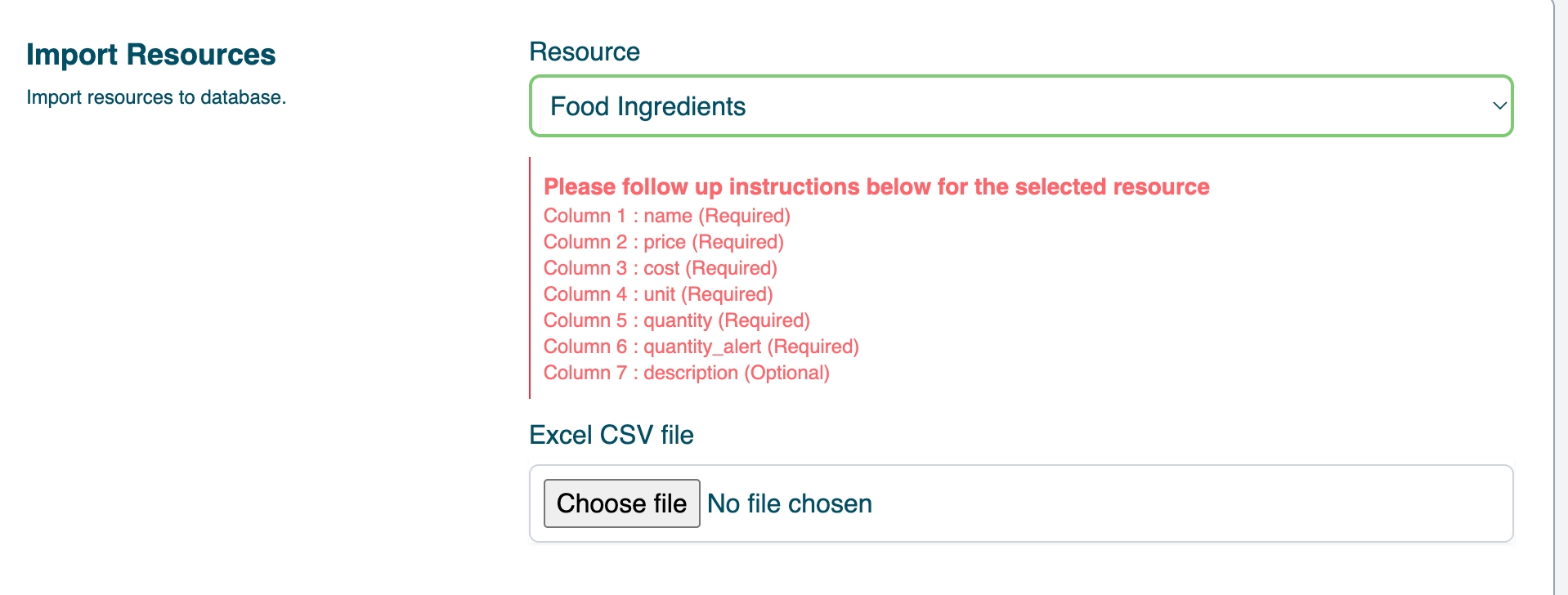The width and height of the screenshot is (1568, 595).
Task: Click the Column 6 quantity_alert instruction line
Action: (x=701, y=347)
